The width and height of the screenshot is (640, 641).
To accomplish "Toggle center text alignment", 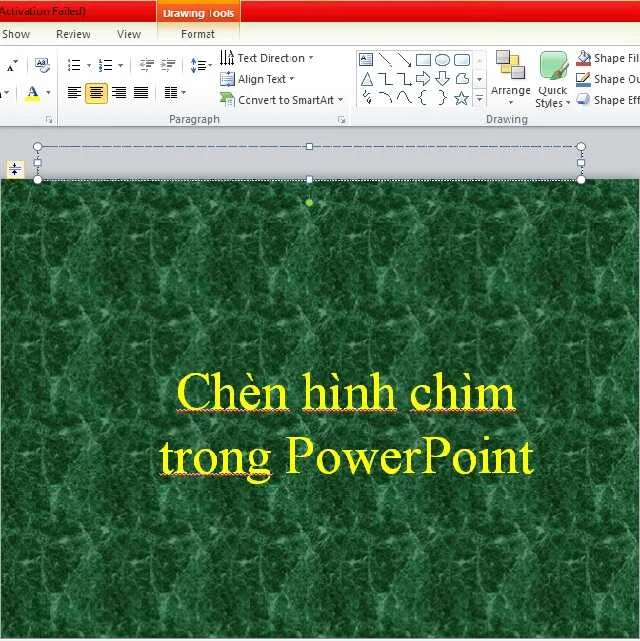I will (x=96, y=93).
